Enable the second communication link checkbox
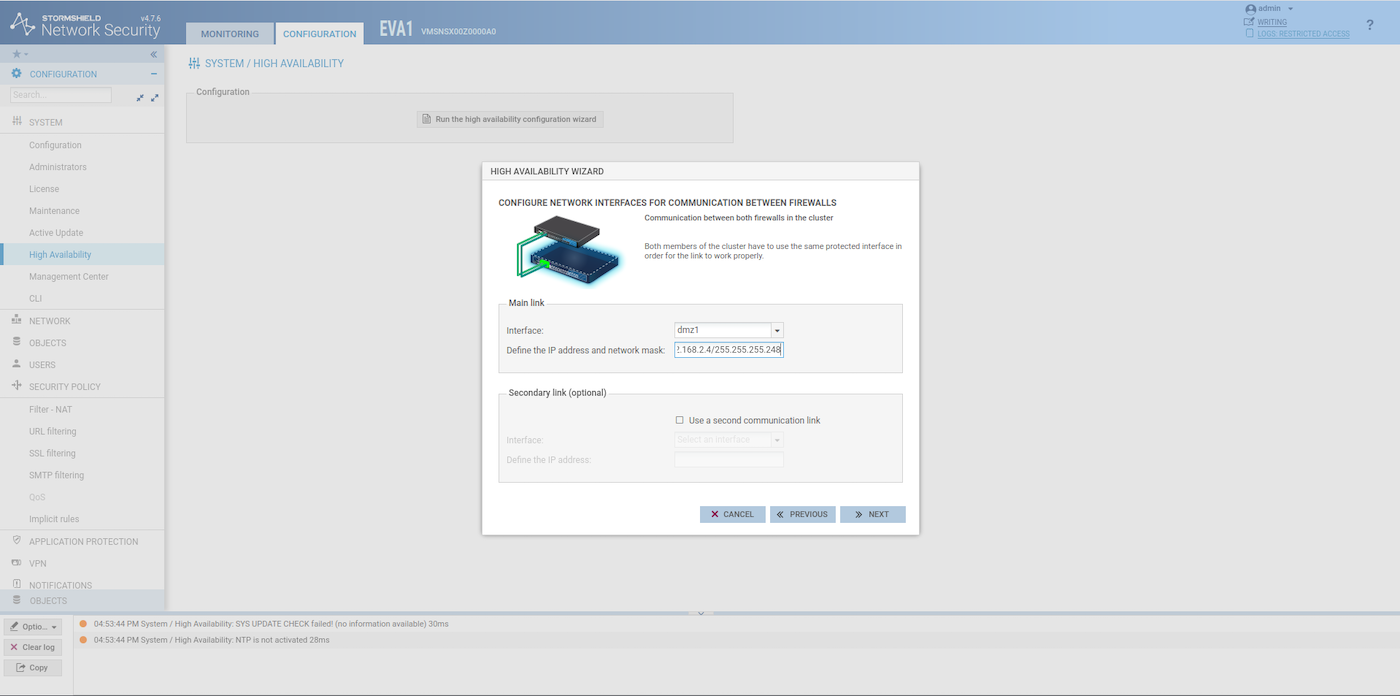The image size is (1400, 696). 679,420
